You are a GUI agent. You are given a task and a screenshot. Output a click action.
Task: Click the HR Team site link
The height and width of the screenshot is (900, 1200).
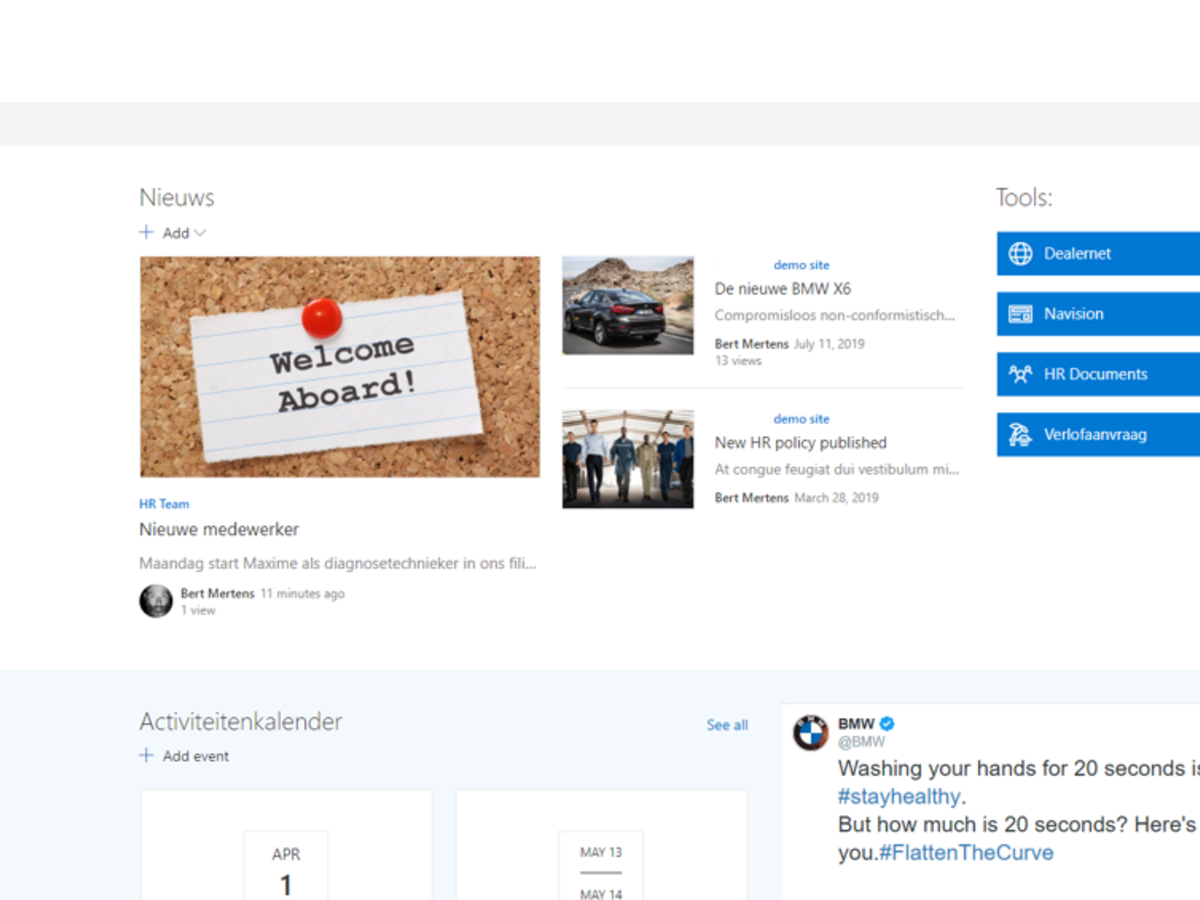click(x=164, y=504)
